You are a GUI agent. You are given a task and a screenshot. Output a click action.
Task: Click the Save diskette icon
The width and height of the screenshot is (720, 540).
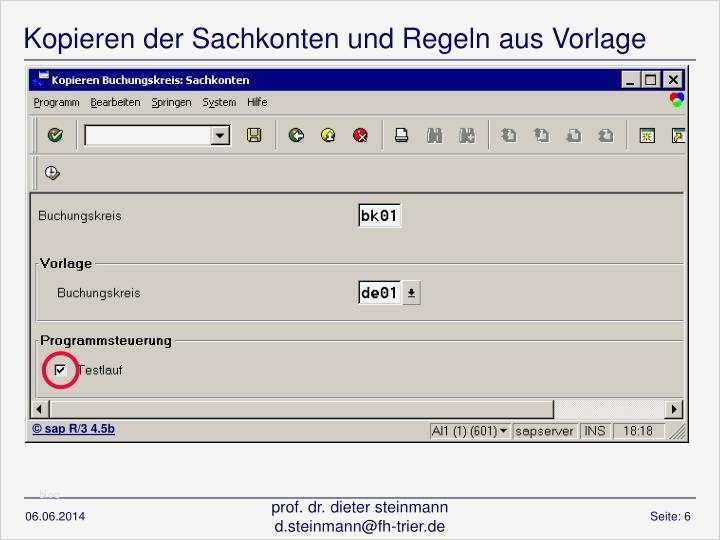[254, 135]
